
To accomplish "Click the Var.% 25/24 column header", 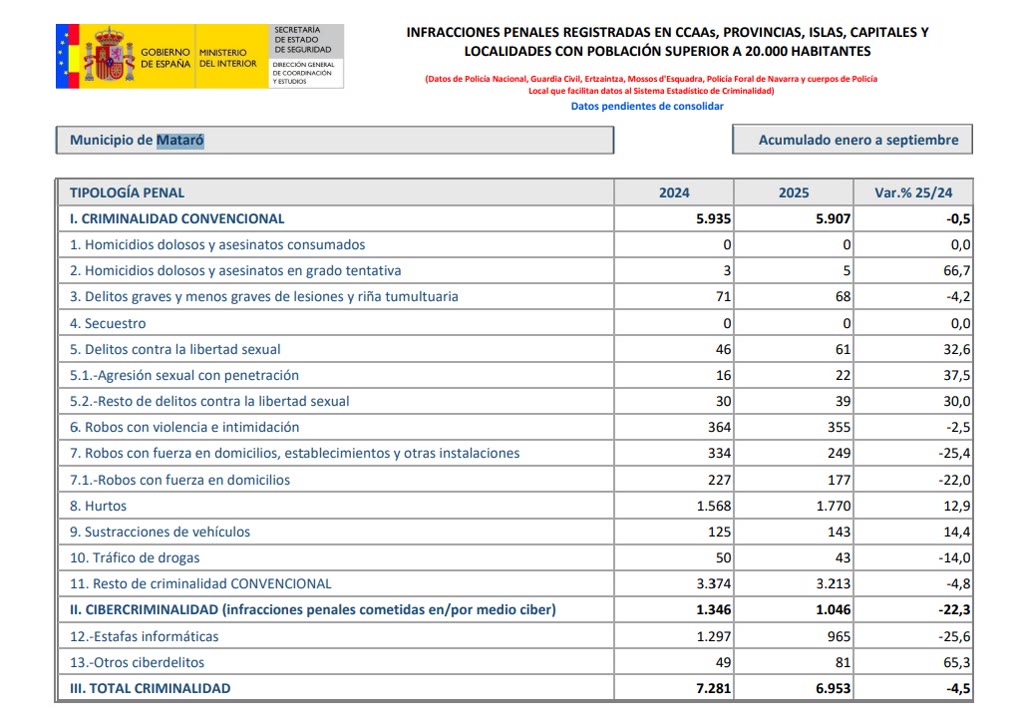I will point(913,192).
